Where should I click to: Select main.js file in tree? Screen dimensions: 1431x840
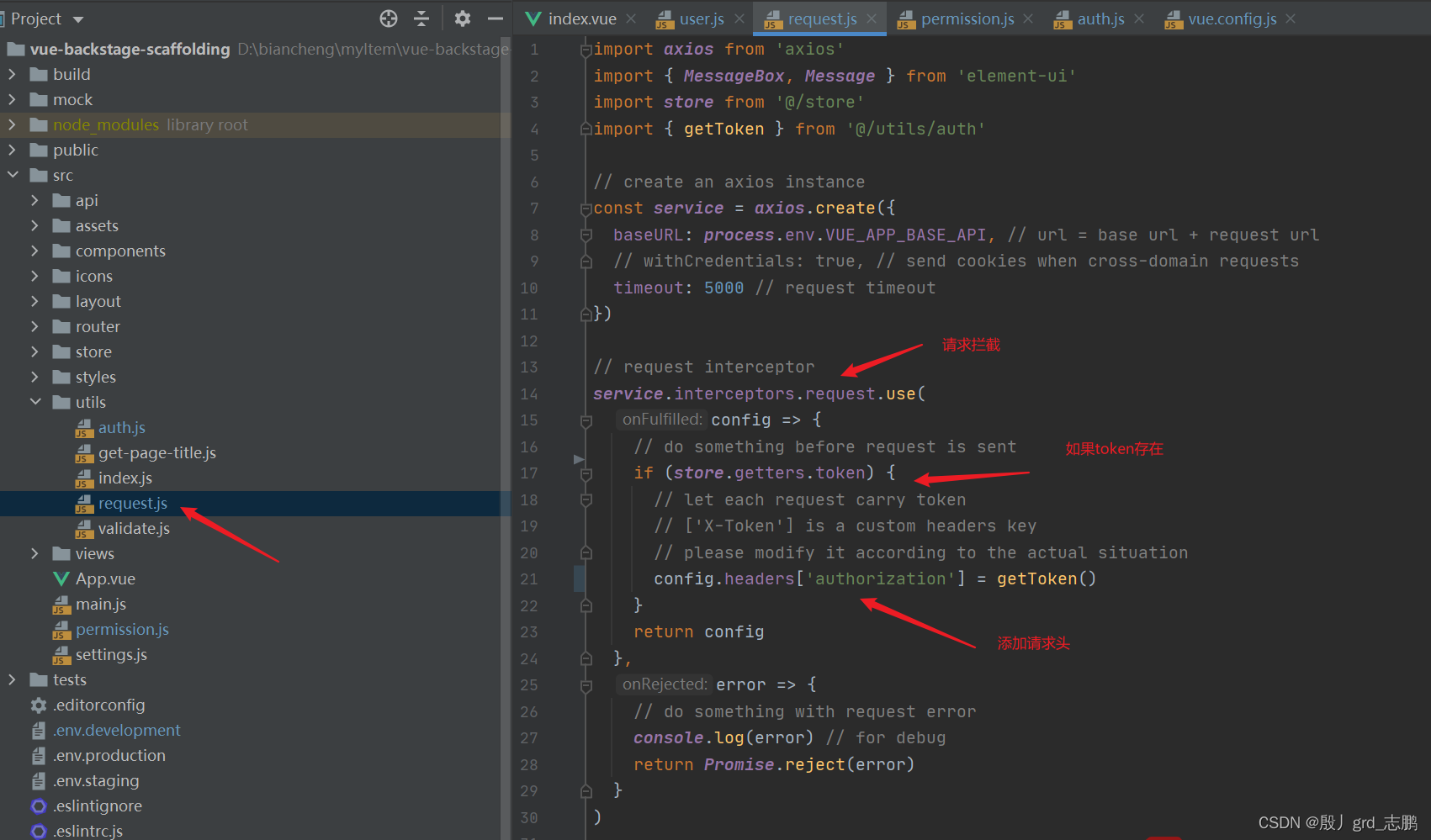pos(101,604)
